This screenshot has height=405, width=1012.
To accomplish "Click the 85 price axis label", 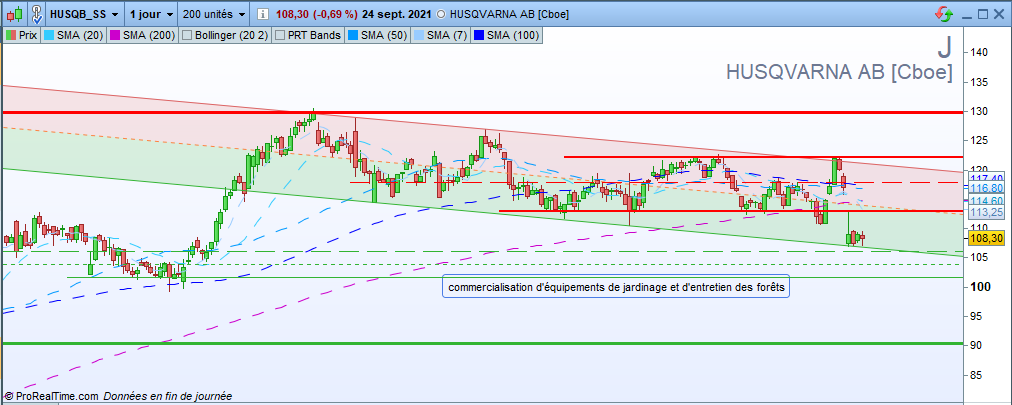I will tap(975, 375).
